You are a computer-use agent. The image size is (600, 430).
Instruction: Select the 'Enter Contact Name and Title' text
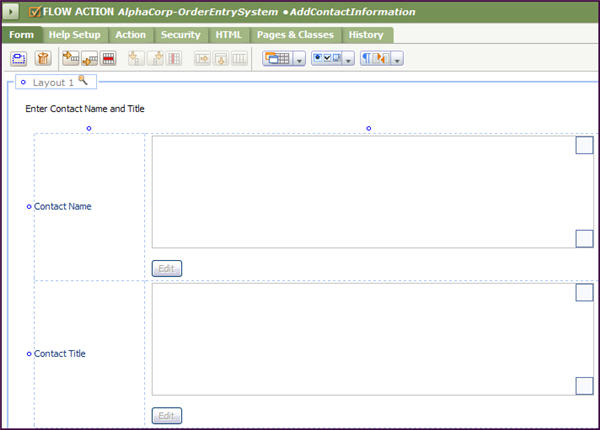point(85,109)
